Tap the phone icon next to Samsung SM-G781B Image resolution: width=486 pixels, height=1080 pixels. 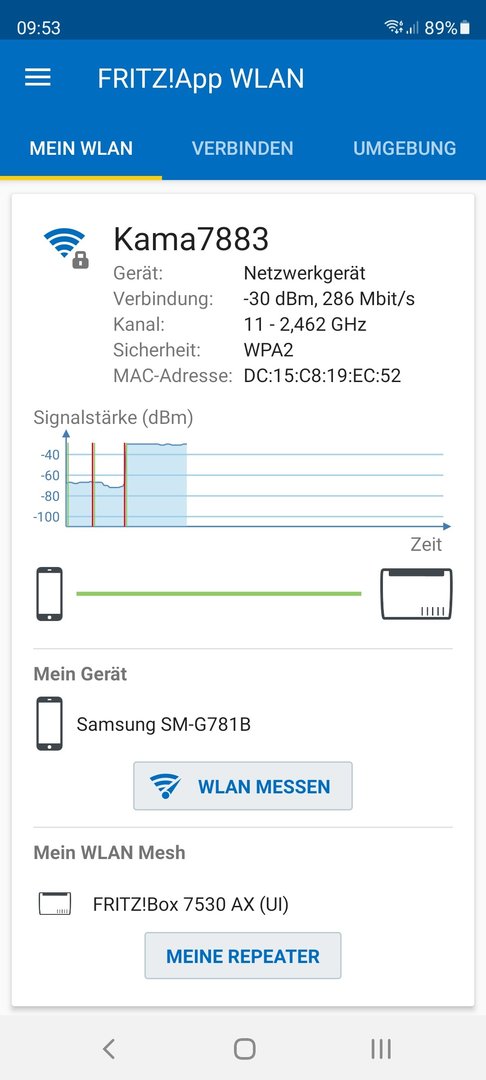pos(50,724)
